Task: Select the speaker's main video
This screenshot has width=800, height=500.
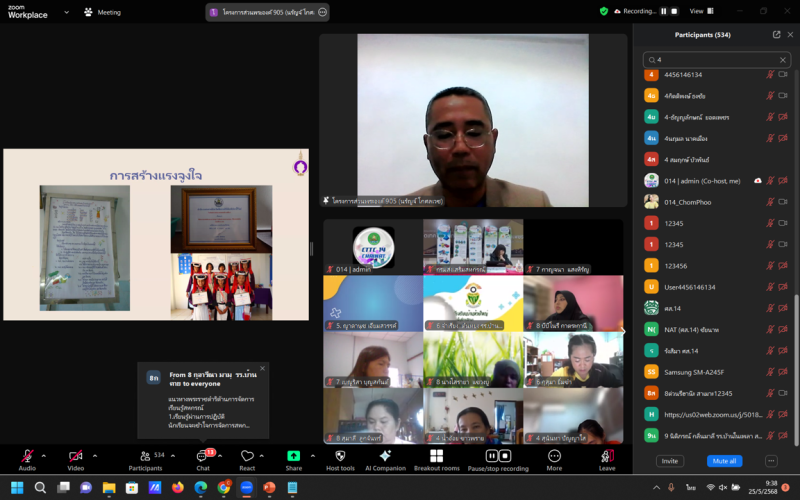Action: 473,120
